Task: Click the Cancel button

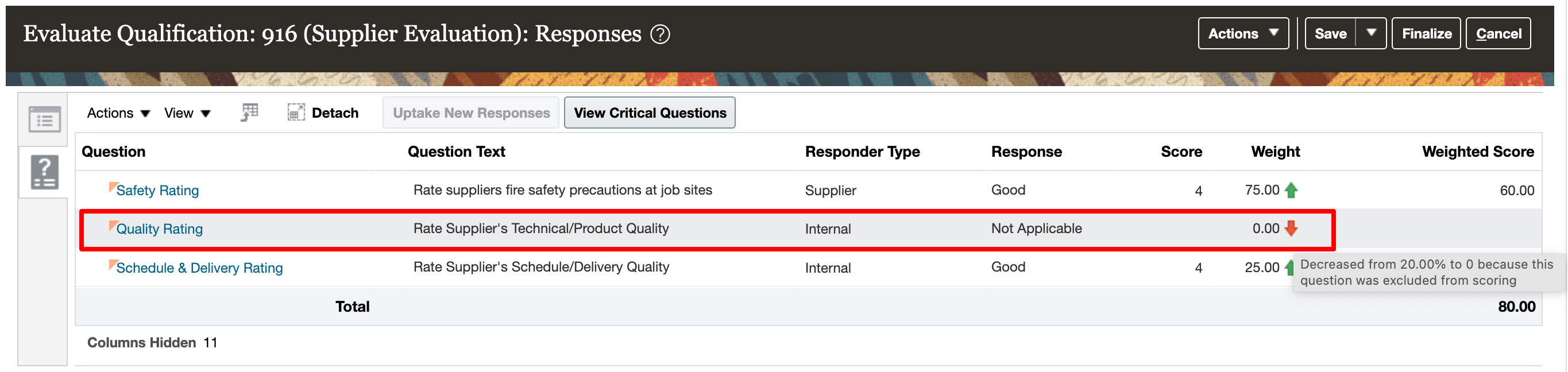Action: [1498, 33]
